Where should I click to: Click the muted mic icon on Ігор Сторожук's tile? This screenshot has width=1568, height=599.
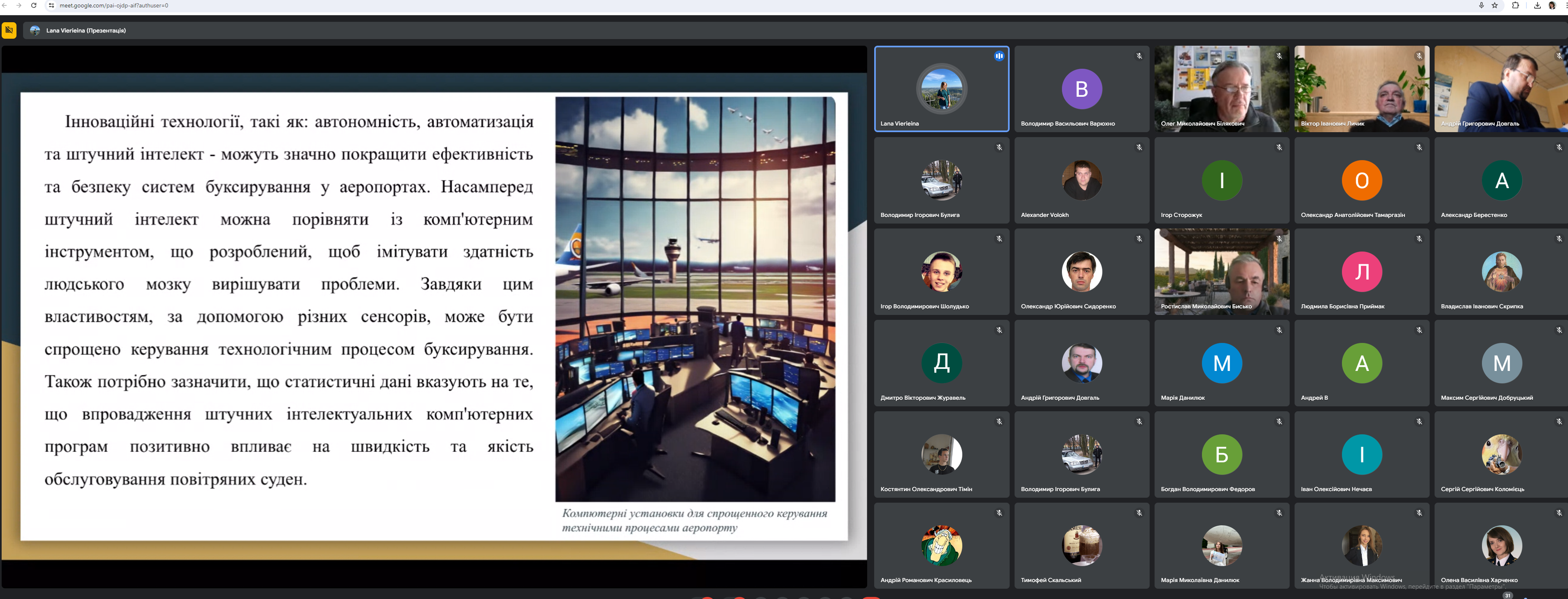click(x=1279, y=147)
